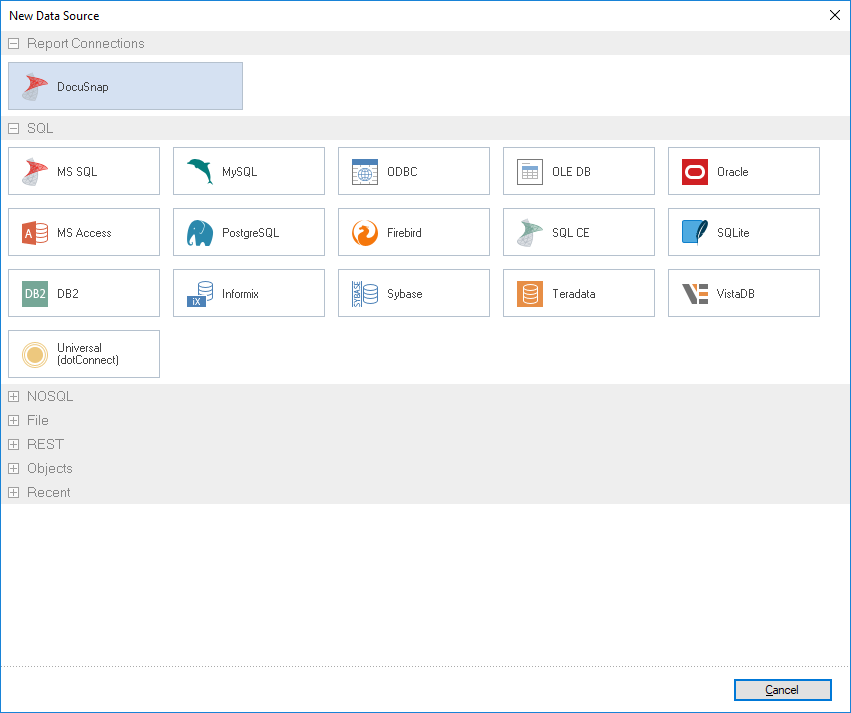
Task: Click the Informix label text
Action: point(240,294)
